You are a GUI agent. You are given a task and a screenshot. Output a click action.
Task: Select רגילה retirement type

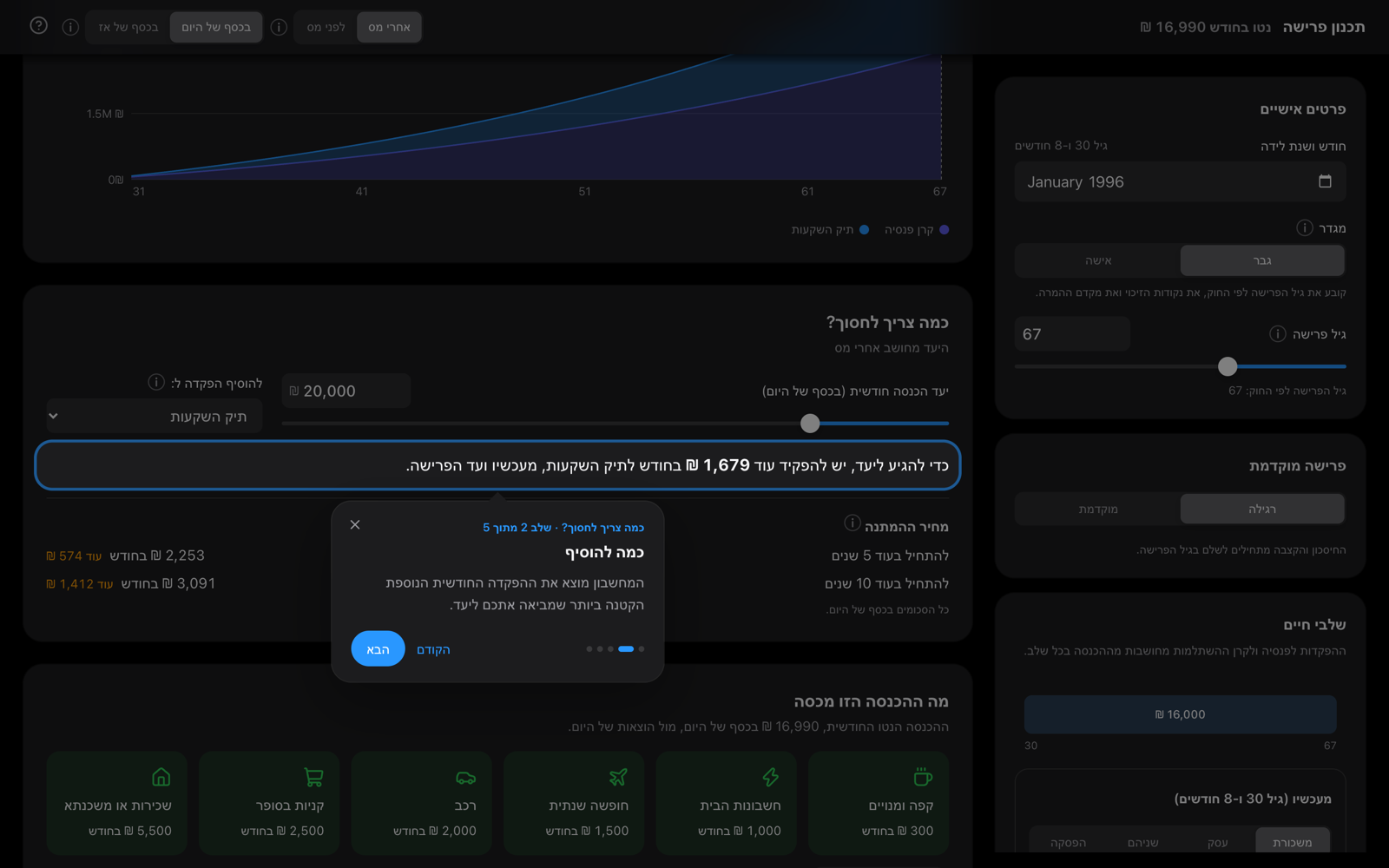pyautogui.click(x=1262, y=509)
